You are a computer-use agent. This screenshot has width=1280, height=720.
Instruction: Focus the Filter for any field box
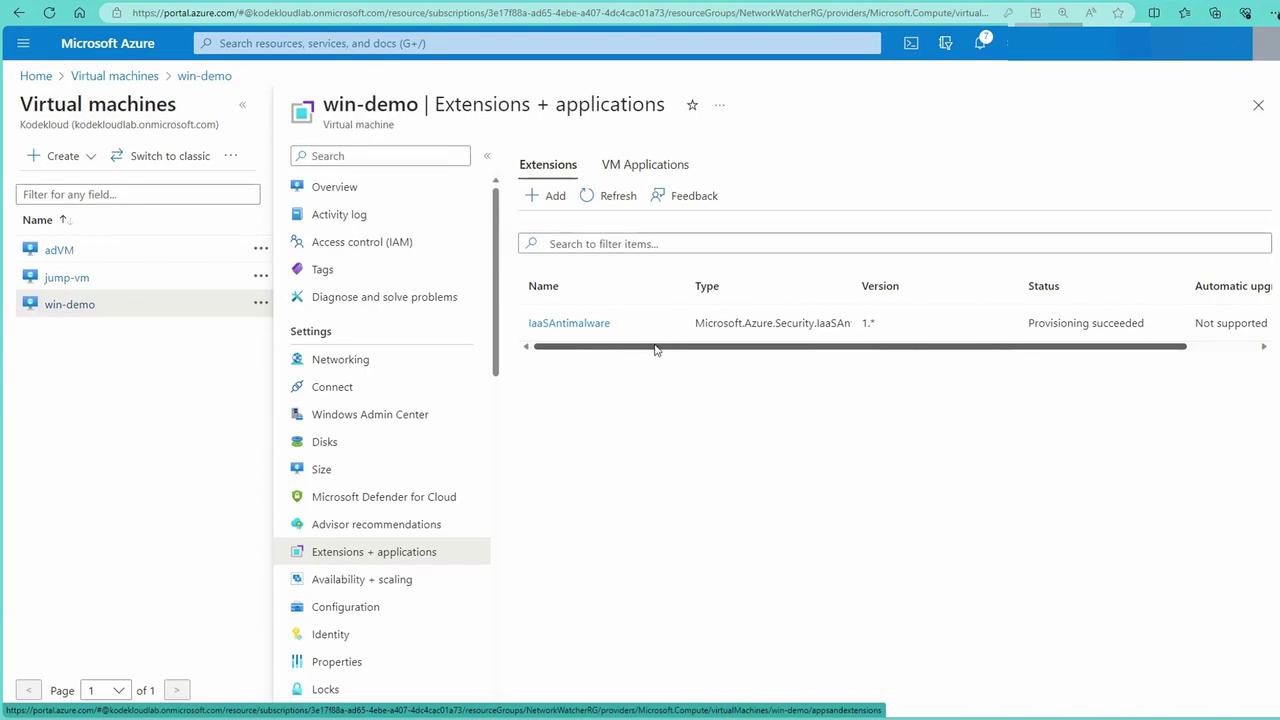138,194
